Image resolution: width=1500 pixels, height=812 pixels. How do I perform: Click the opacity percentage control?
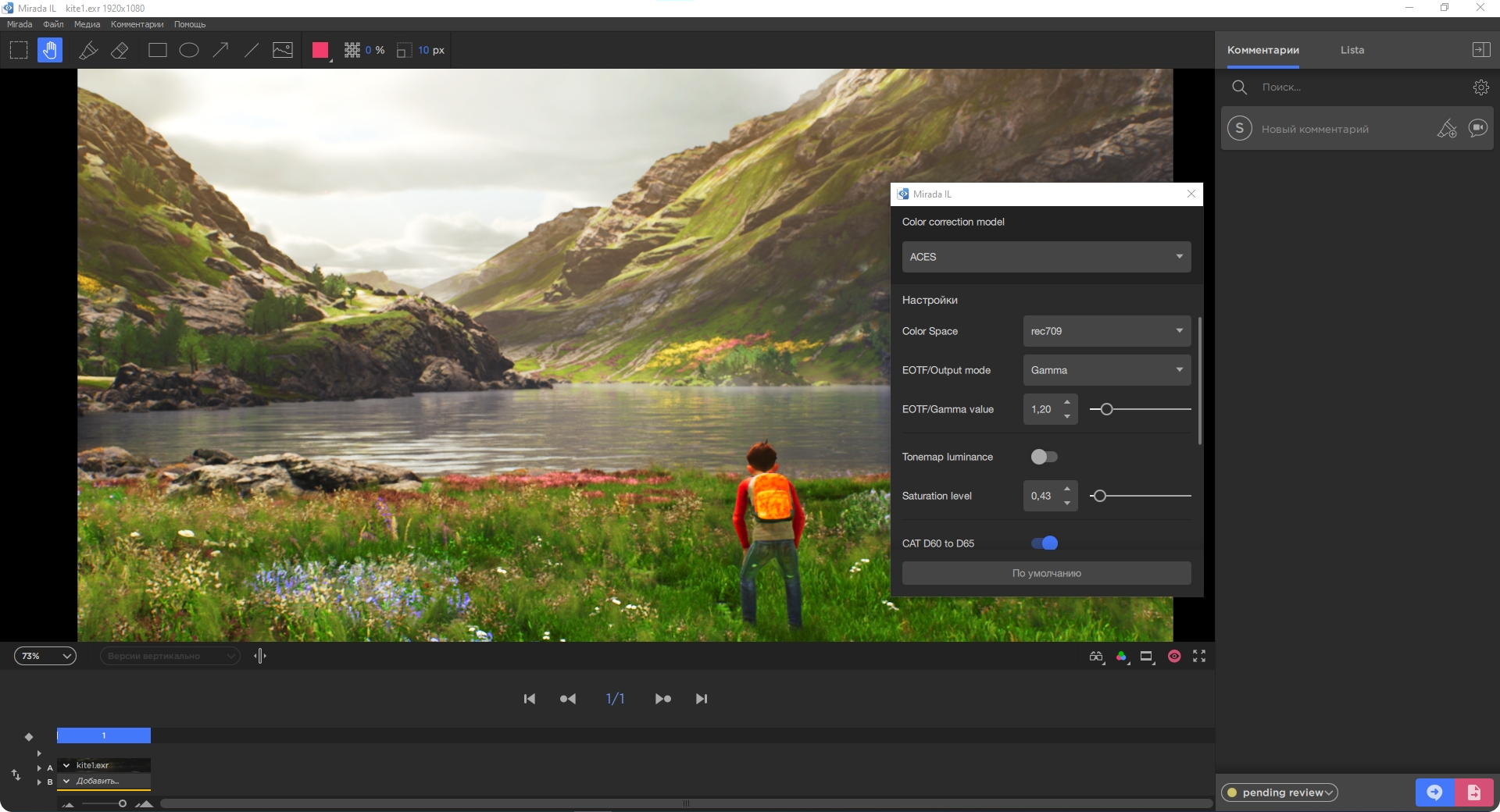tap(365, 50)
